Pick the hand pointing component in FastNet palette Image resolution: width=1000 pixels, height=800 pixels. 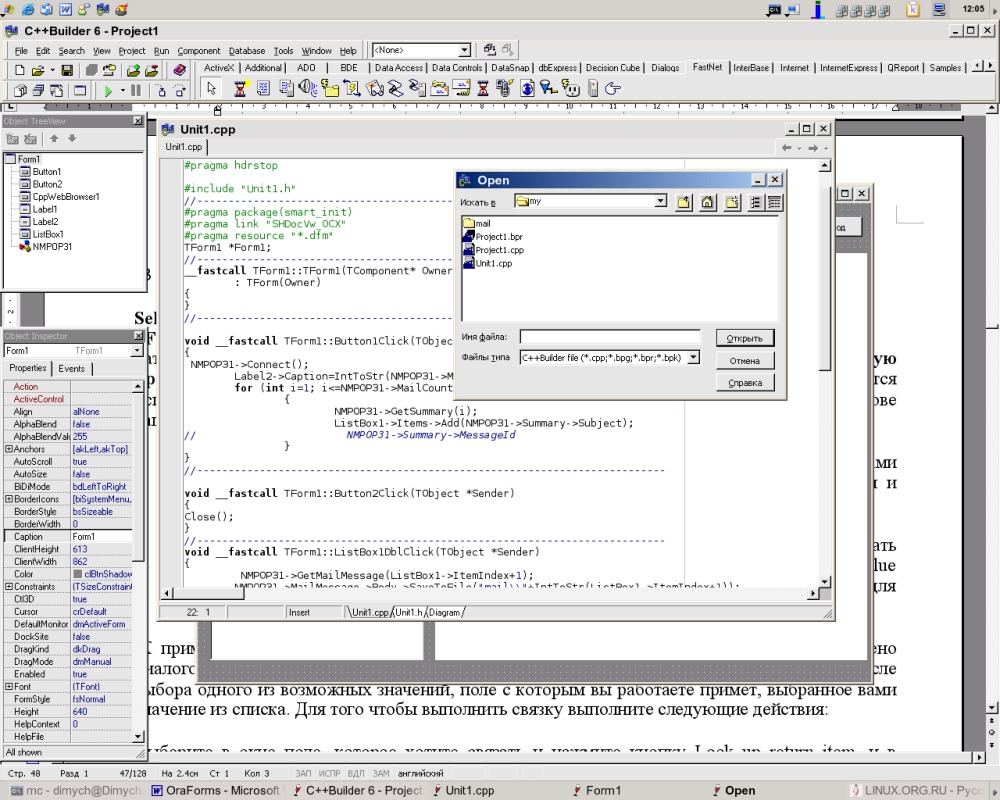(x=613, y=89)
